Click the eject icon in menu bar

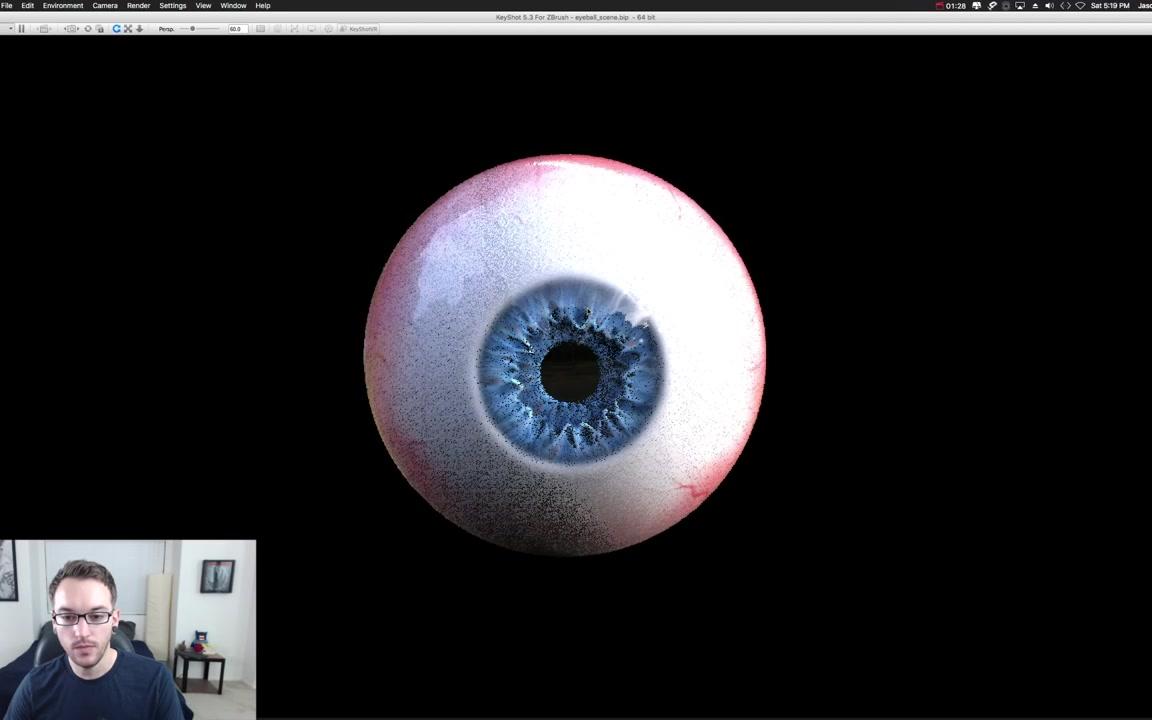coord(1035,5)
